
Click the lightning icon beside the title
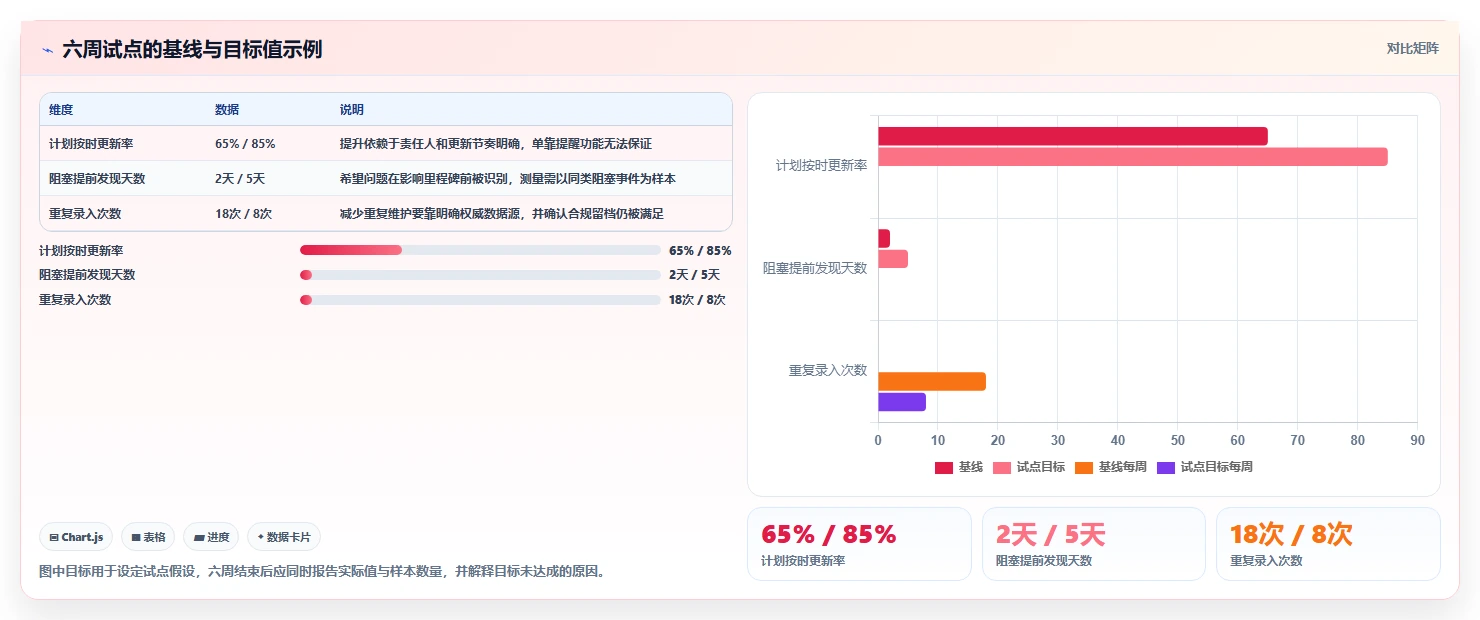(47, 50)
